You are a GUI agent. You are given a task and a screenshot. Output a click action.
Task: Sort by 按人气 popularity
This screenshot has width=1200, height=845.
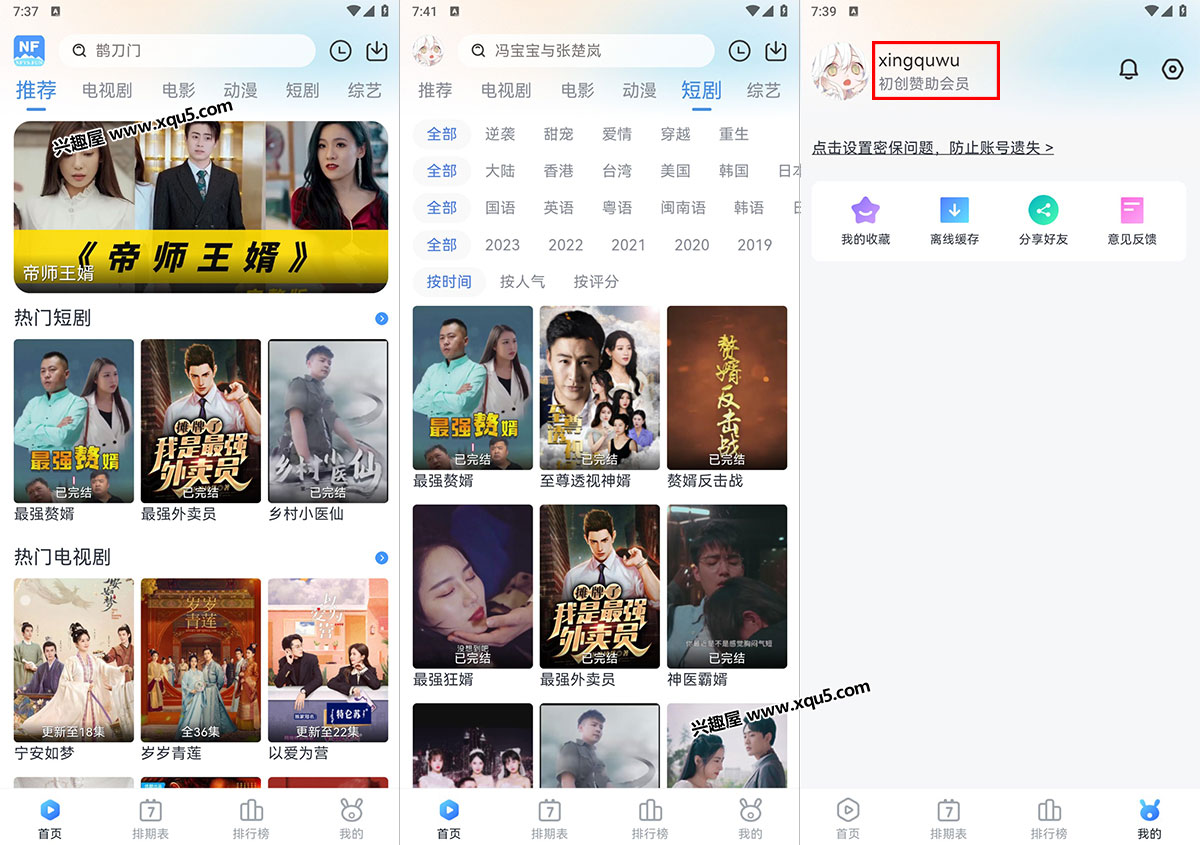(522, 282)
